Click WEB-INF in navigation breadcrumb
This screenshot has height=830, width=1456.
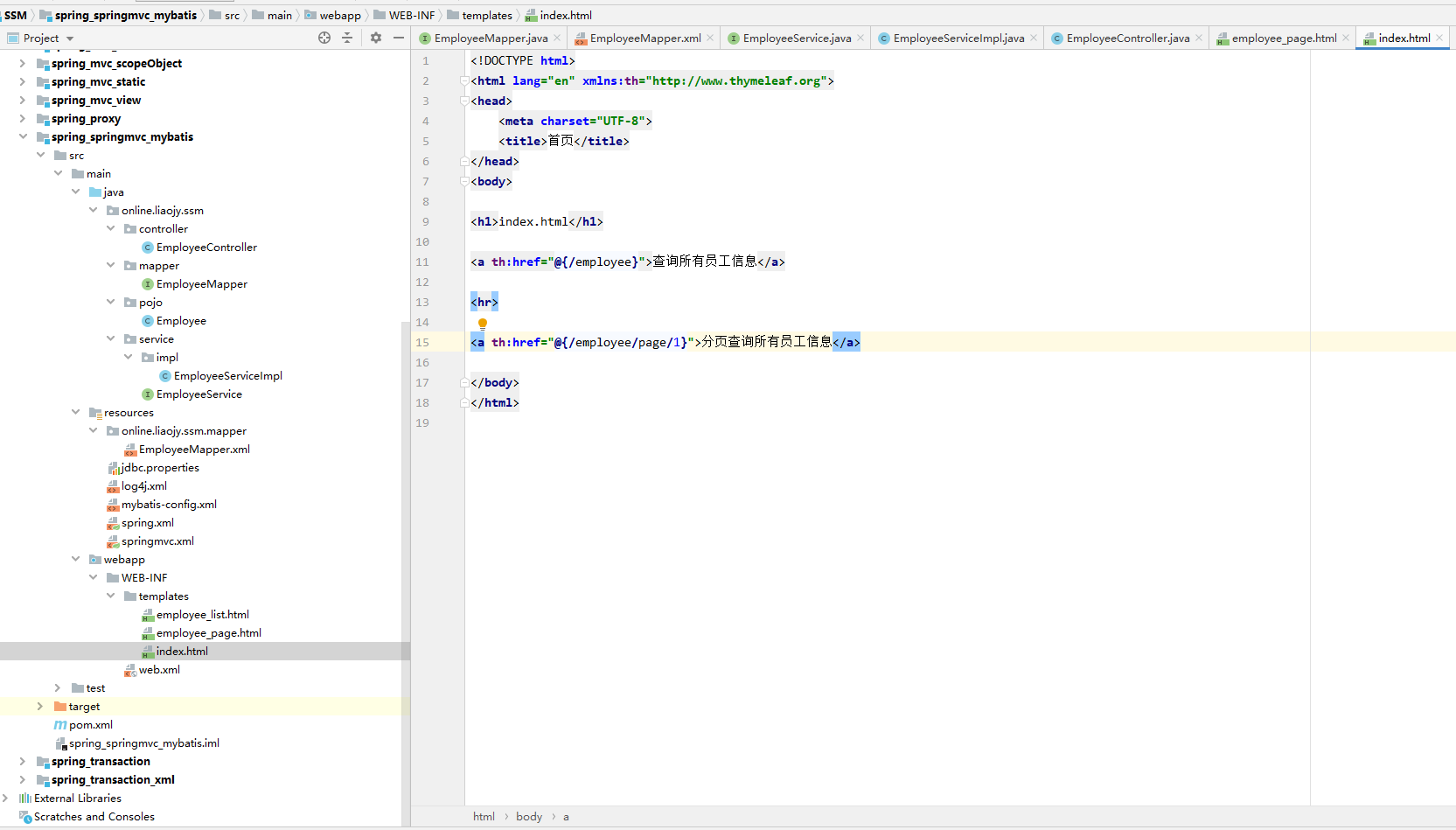point(411,15)
